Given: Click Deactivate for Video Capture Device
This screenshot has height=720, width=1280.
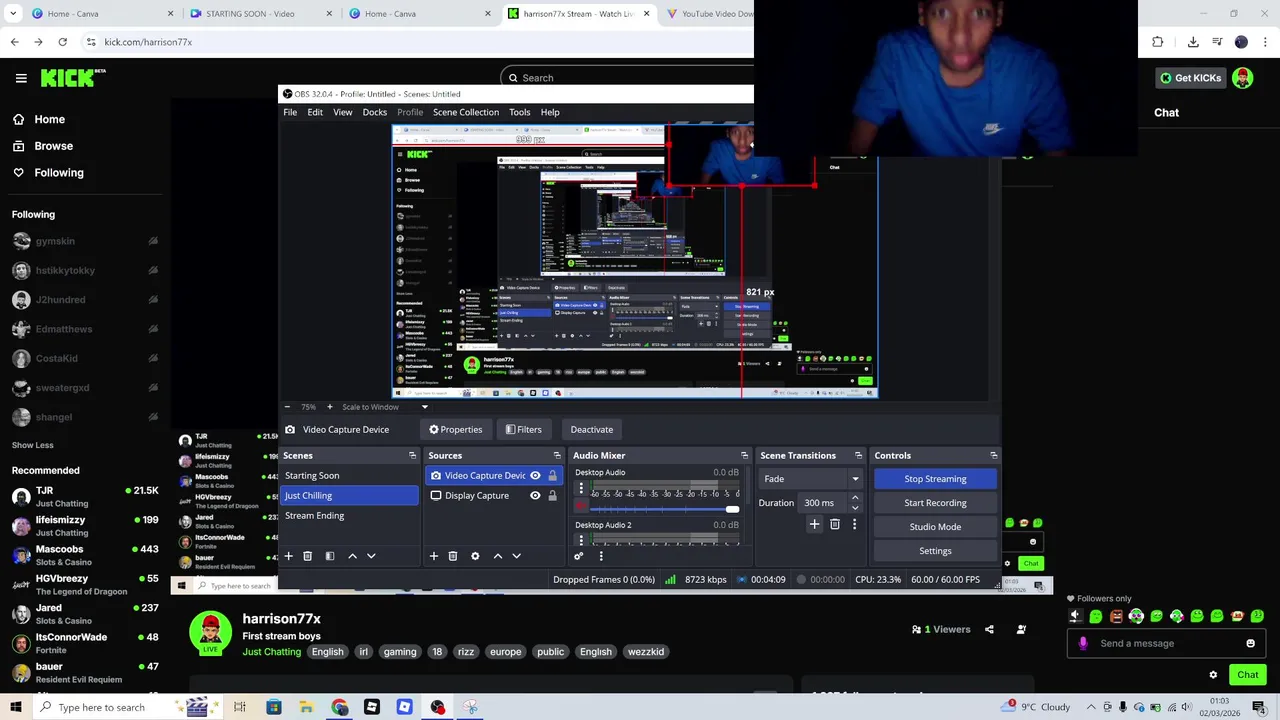Looking at the screenshot, I should tap(592, 430).
